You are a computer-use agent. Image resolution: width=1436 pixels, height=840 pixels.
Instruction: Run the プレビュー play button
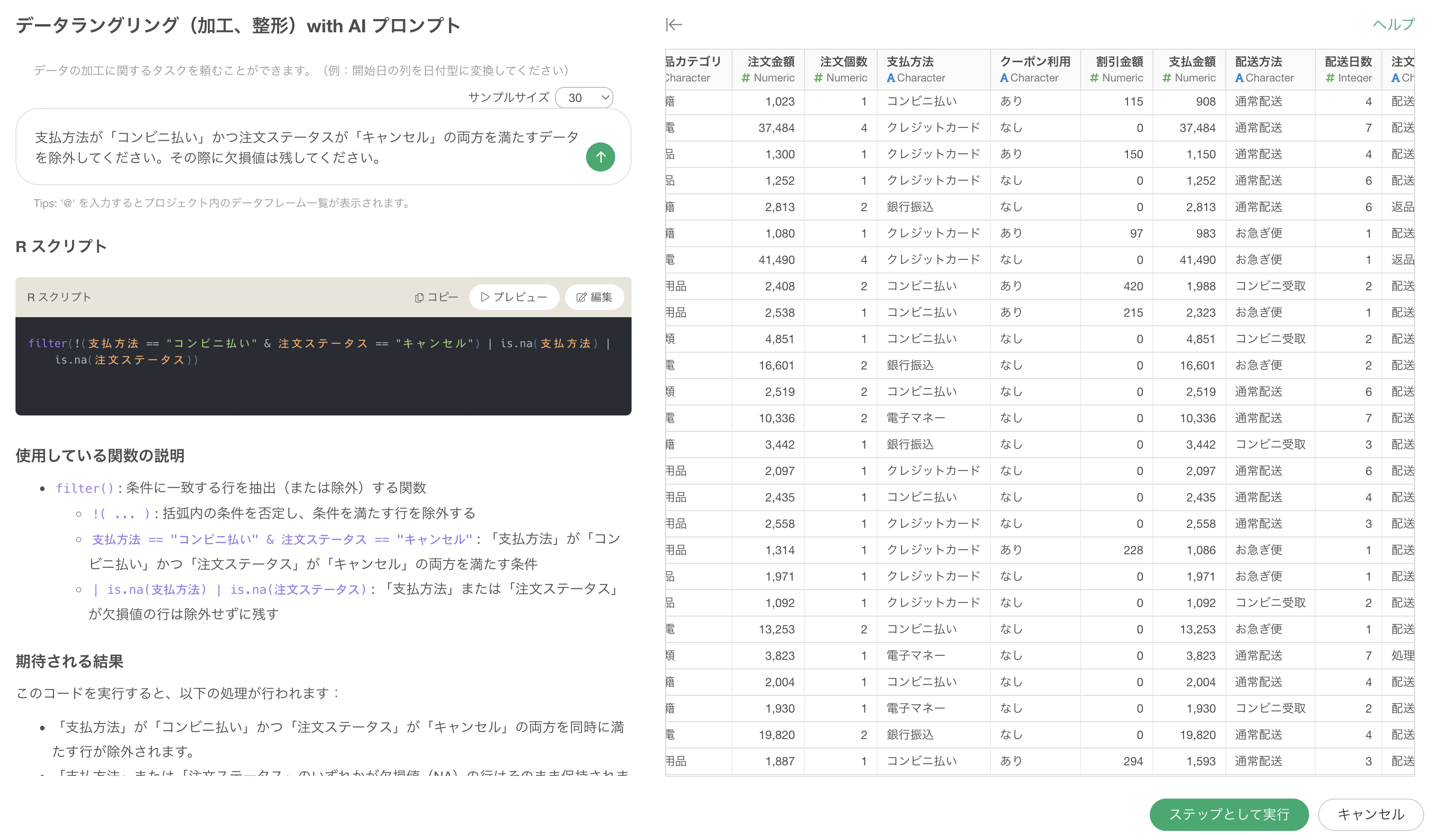pyautogui.click(x=513, y=297)
